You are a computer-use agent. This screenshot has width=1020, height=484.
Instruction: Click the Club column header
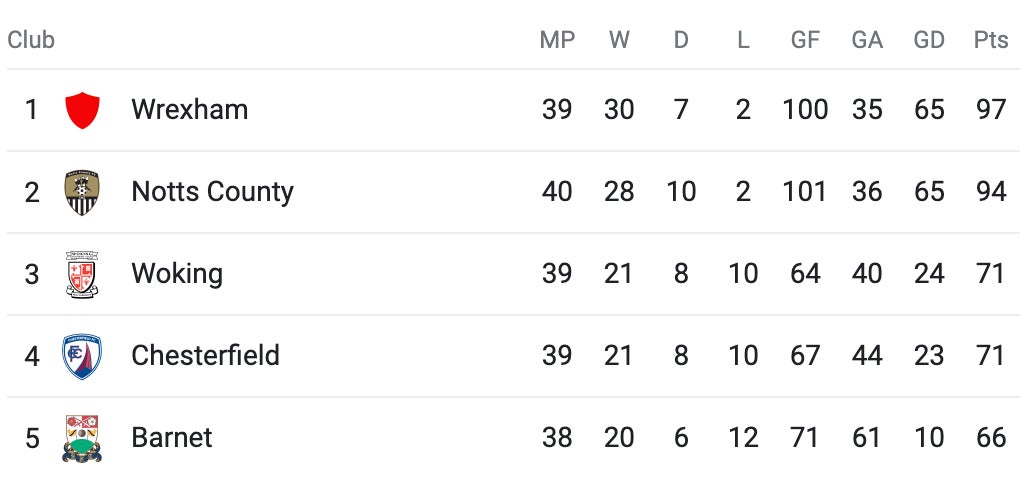pyautogui.click(x=31, y=40)
